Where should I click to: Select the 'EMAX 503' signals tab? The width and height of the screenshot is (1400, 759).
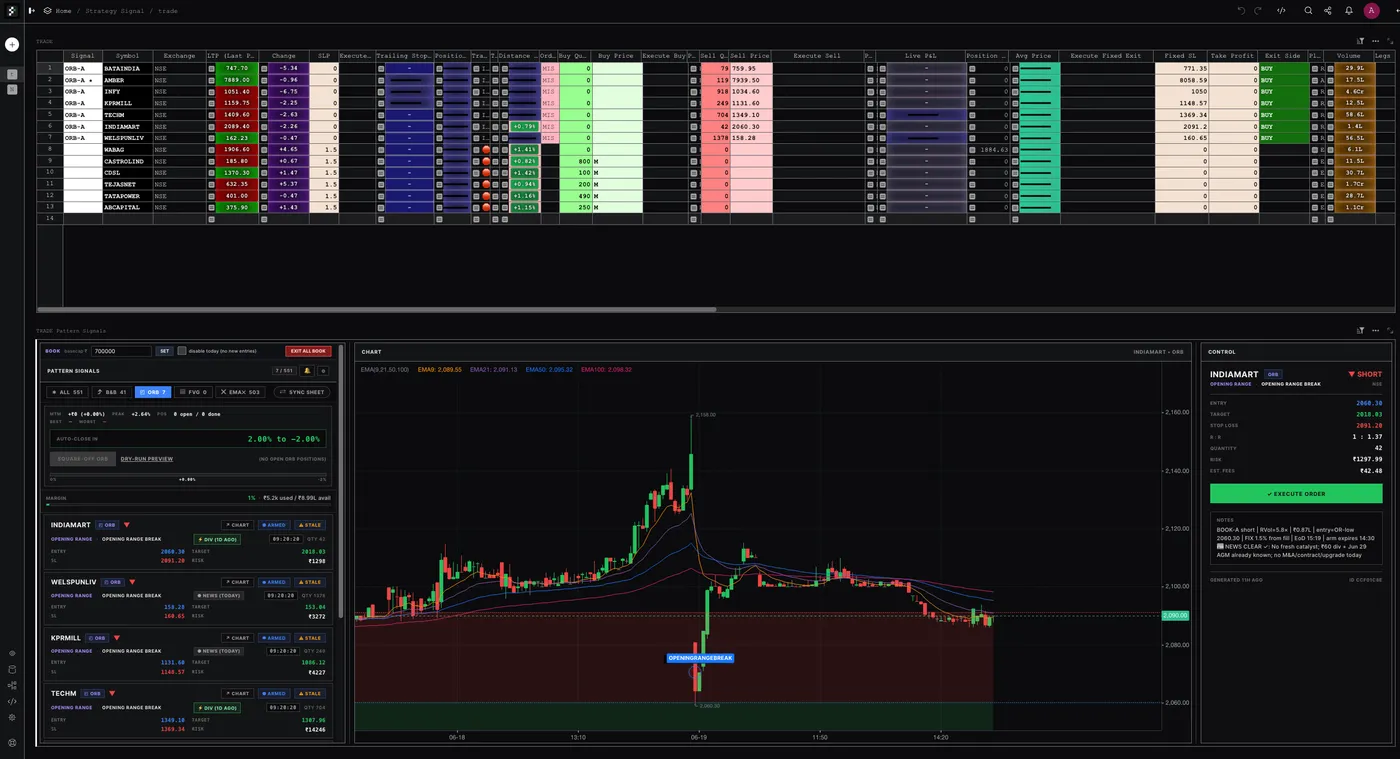[x=240, y=392]
